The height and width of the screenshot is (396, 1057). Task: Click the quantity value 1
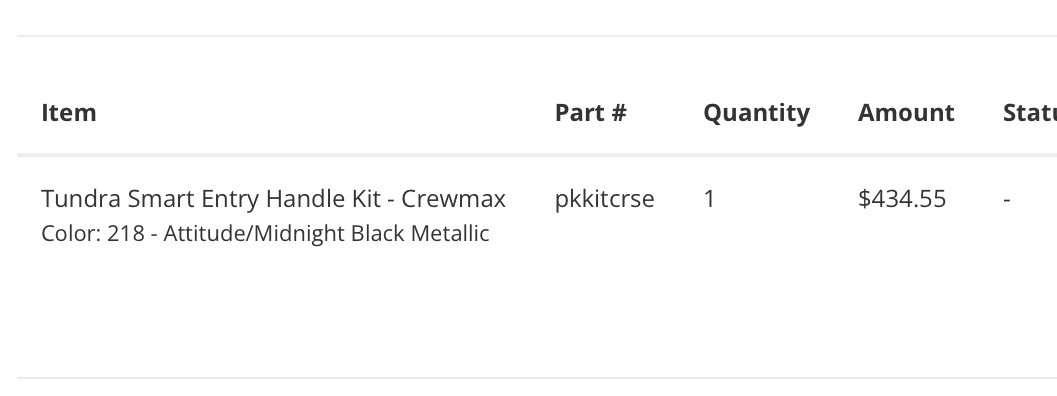[709, 199]
